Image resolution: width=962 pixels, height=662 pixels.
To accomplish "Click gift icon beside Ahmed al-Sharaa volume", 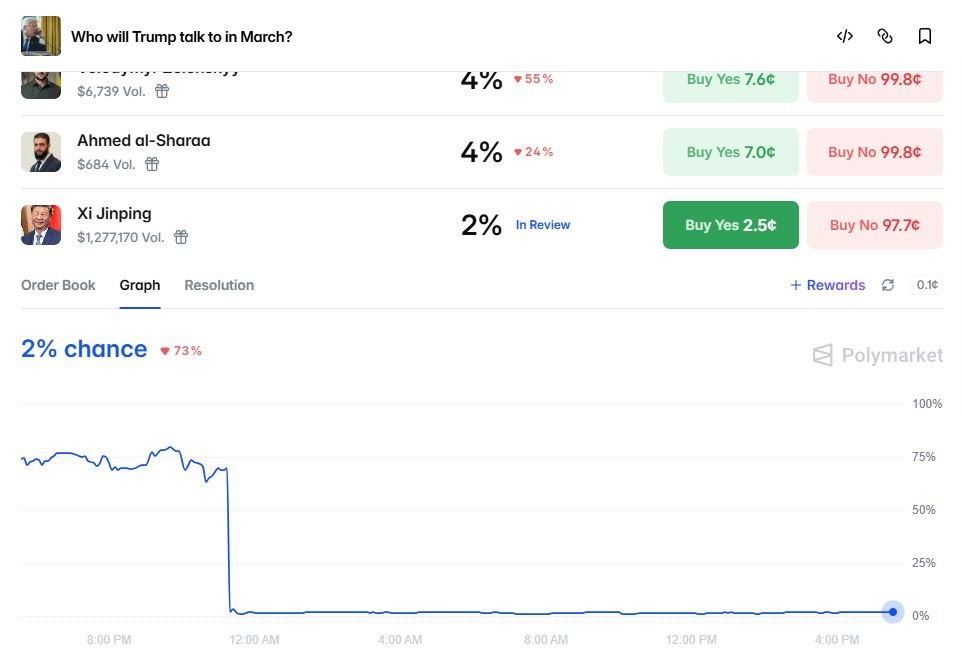I will click(152, 164).
